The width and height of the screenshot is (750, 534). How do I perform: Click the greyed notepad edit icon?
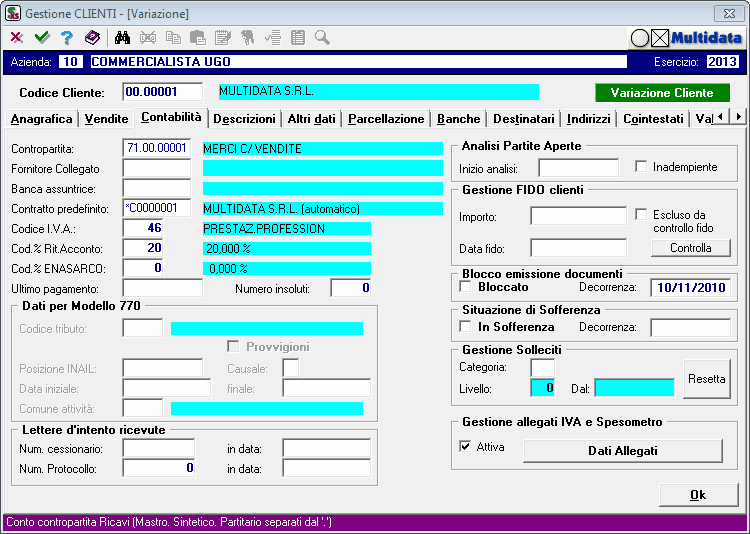click(223, 37)
